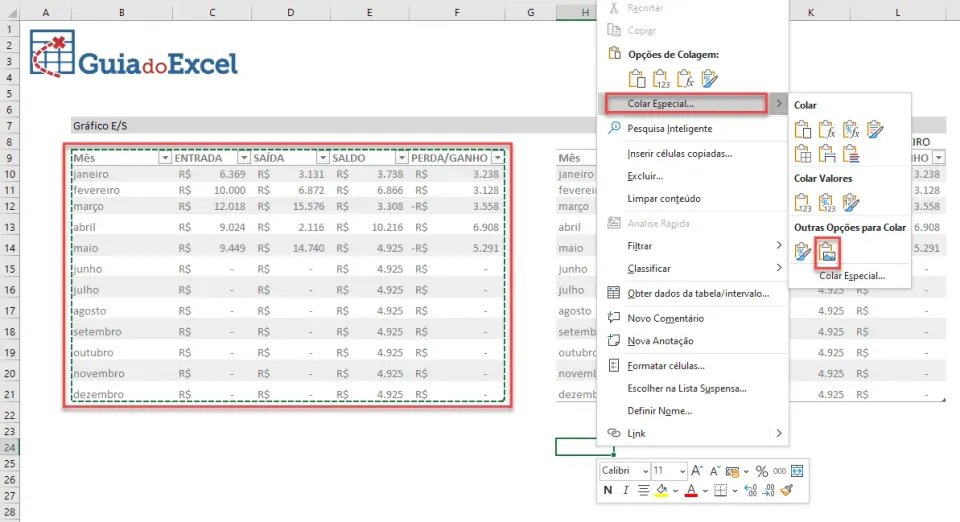Select column header E
960x522 pixels.
(369, 12)
